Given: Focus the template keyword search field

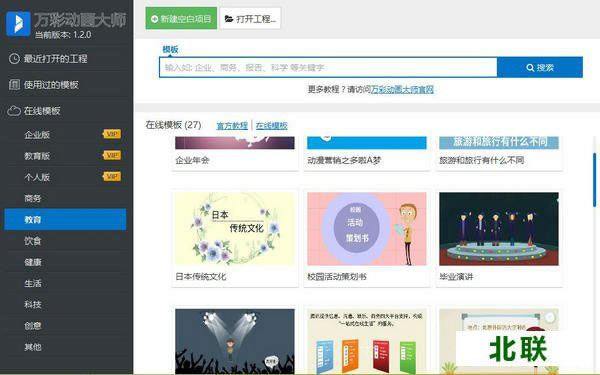Looking at the screenshot, I should (328, 67).
